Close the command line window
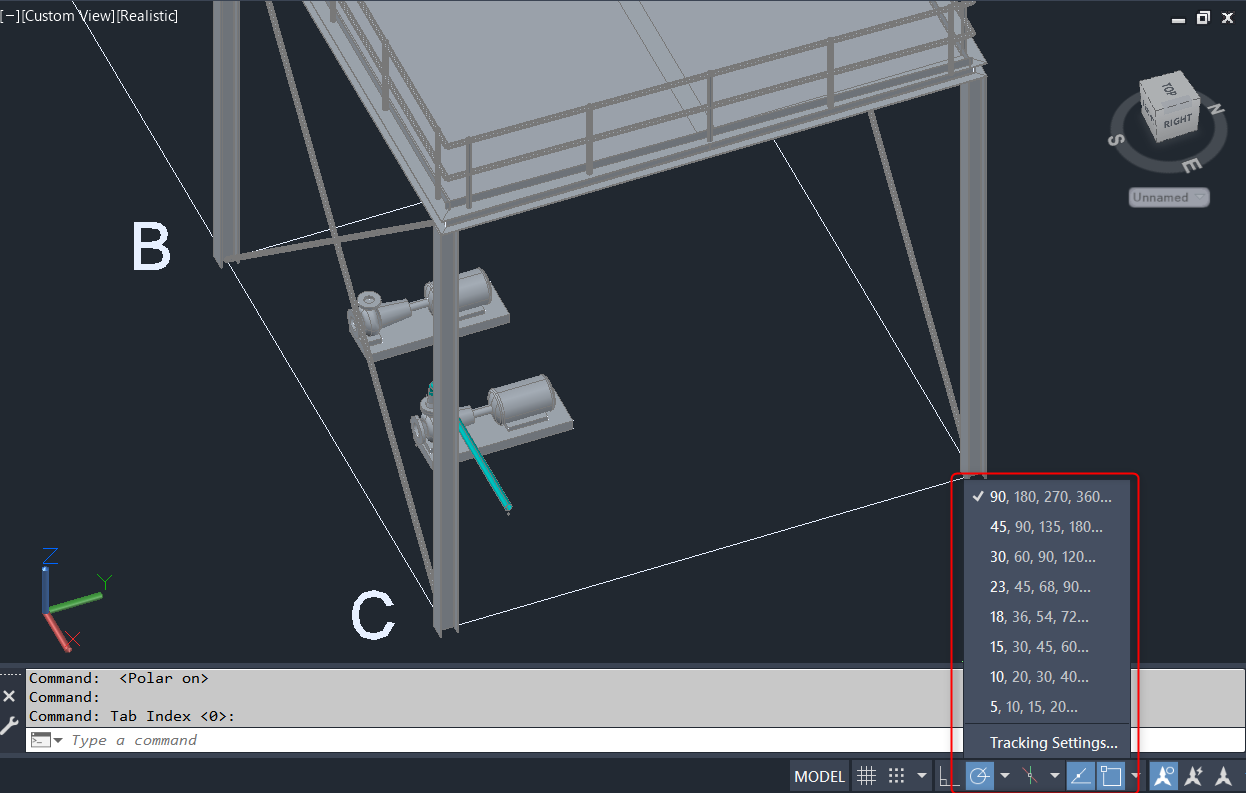 [x=9, y=696]
